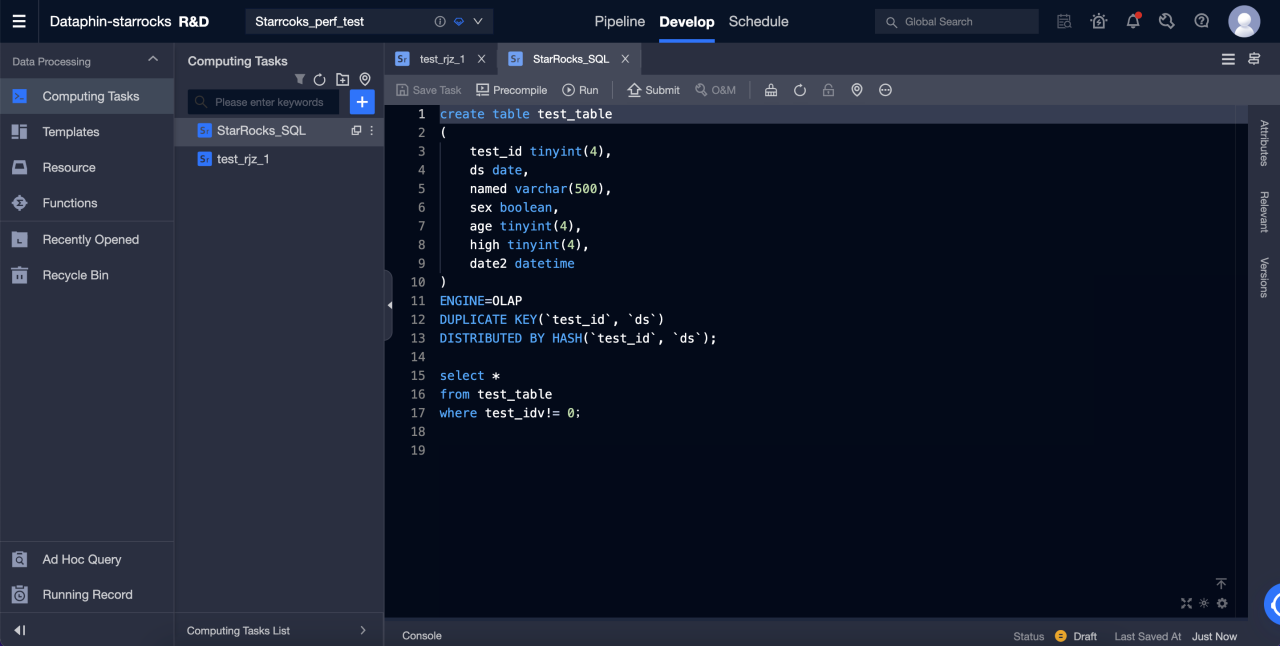The width and height of the screenshot is (1280, 646).
Task: Click the format code broom icon
Action: [771, 90]
